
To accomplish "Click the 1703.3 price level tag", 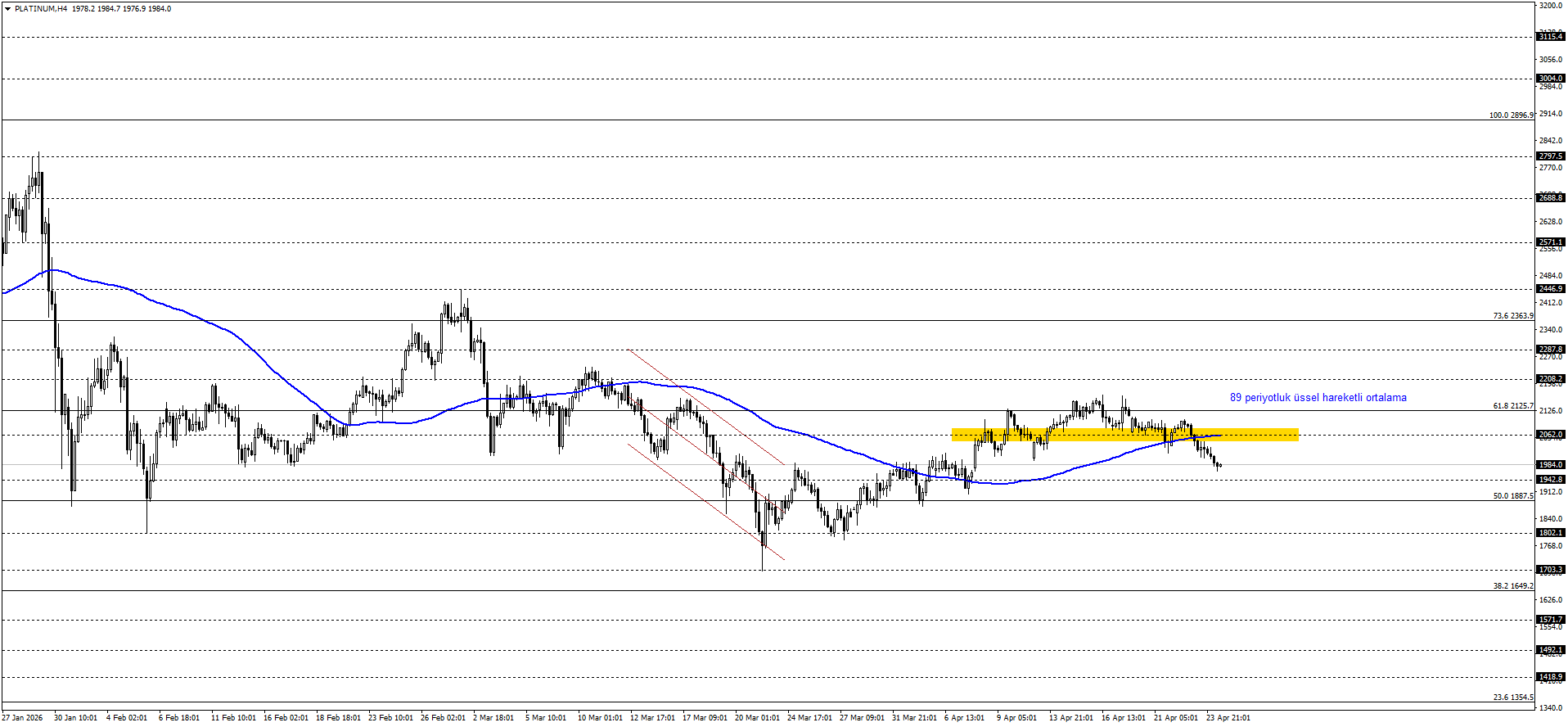I will coord(1551,570).
